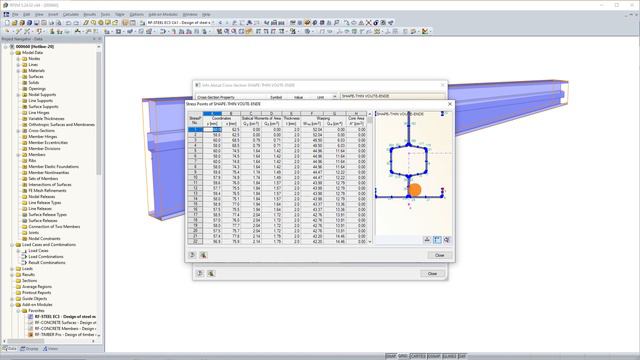The height and width of the screenshot is (360, 640).
Task: Toggle DXF in status bar
Action: click(x=462, y=356)
